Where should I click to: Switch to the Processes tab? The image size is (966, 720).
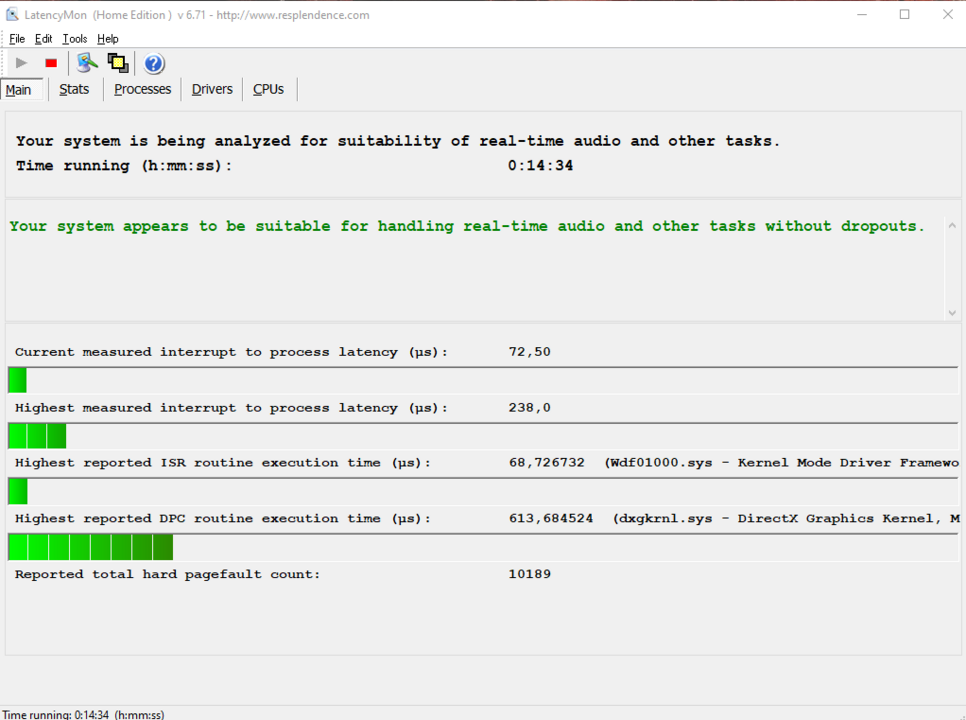click(142, 89)
